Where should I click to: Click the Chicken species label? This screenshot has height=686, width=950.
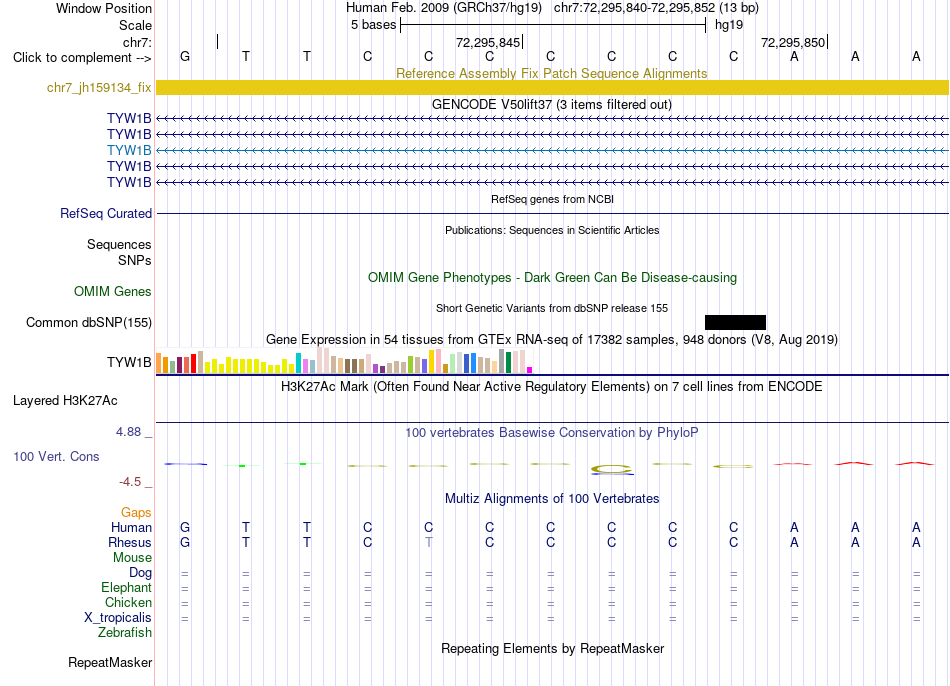coord(128,602)
